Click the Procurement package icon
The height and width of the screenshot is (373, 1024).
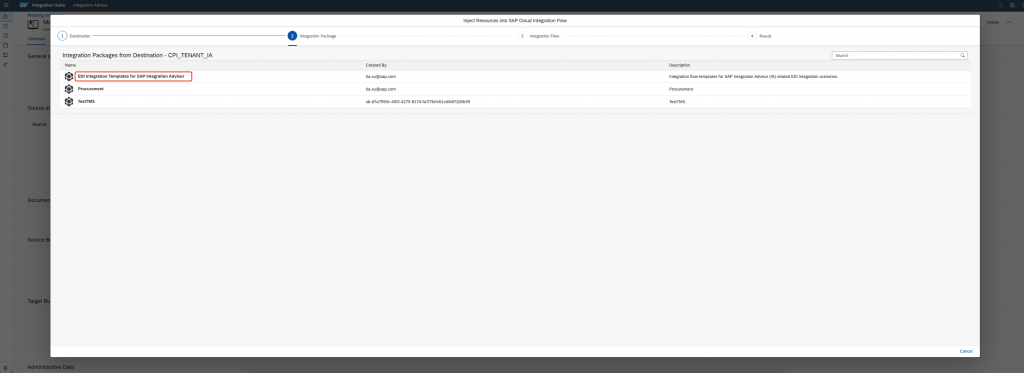[69, 89]
